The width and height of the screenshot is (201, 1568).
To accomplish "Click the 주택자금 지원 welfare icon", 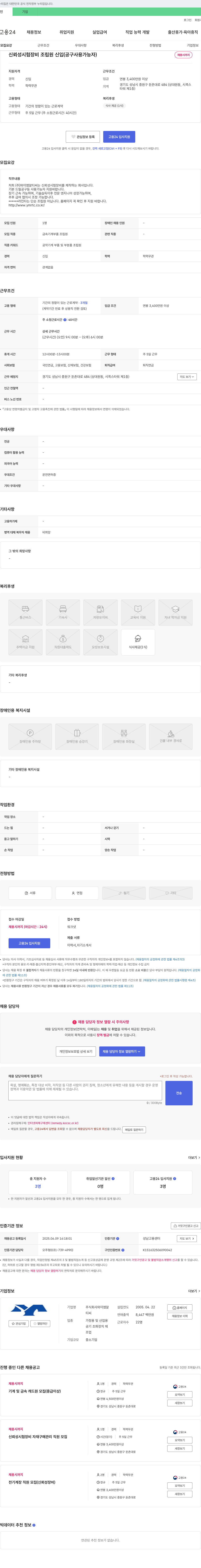I will click(26, 642).
